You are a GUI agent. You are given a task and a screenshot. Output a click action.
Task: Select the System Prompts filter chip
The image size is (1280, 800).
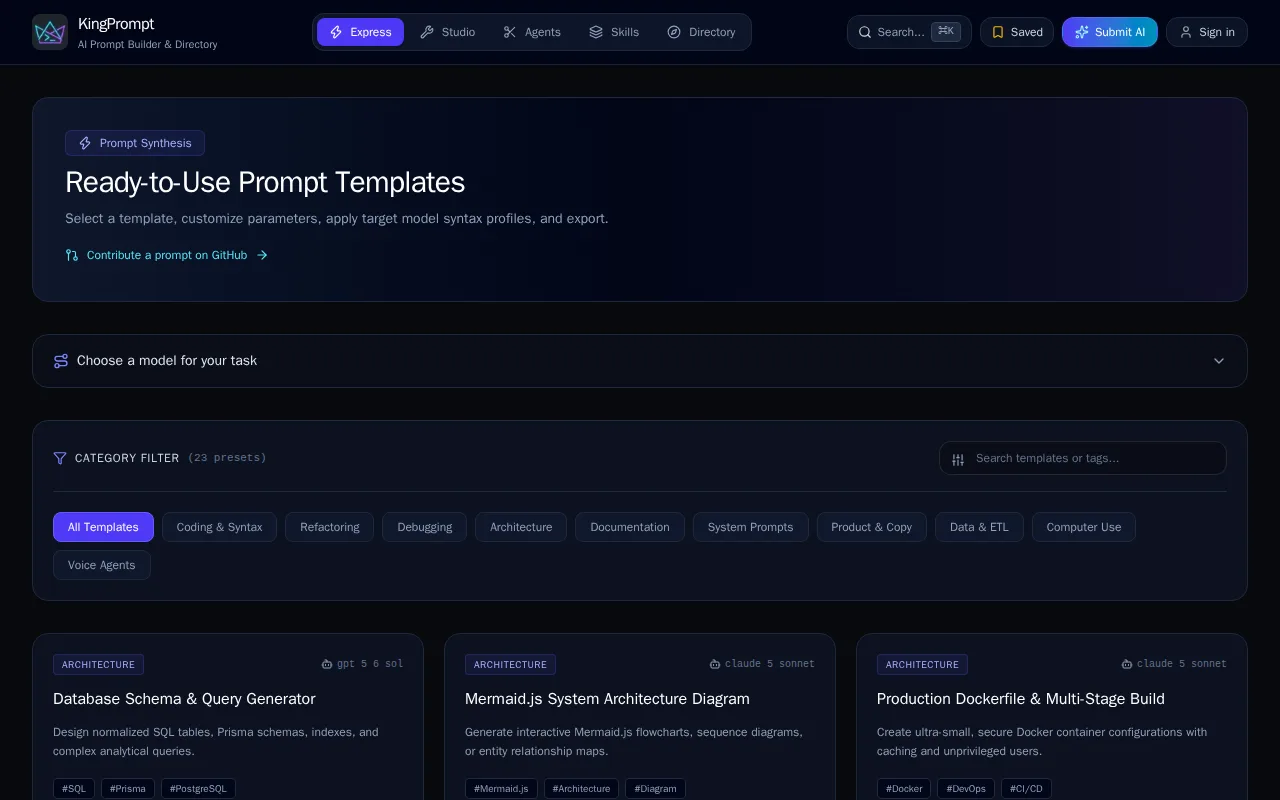pyautogui.click(x=750, y=527)
